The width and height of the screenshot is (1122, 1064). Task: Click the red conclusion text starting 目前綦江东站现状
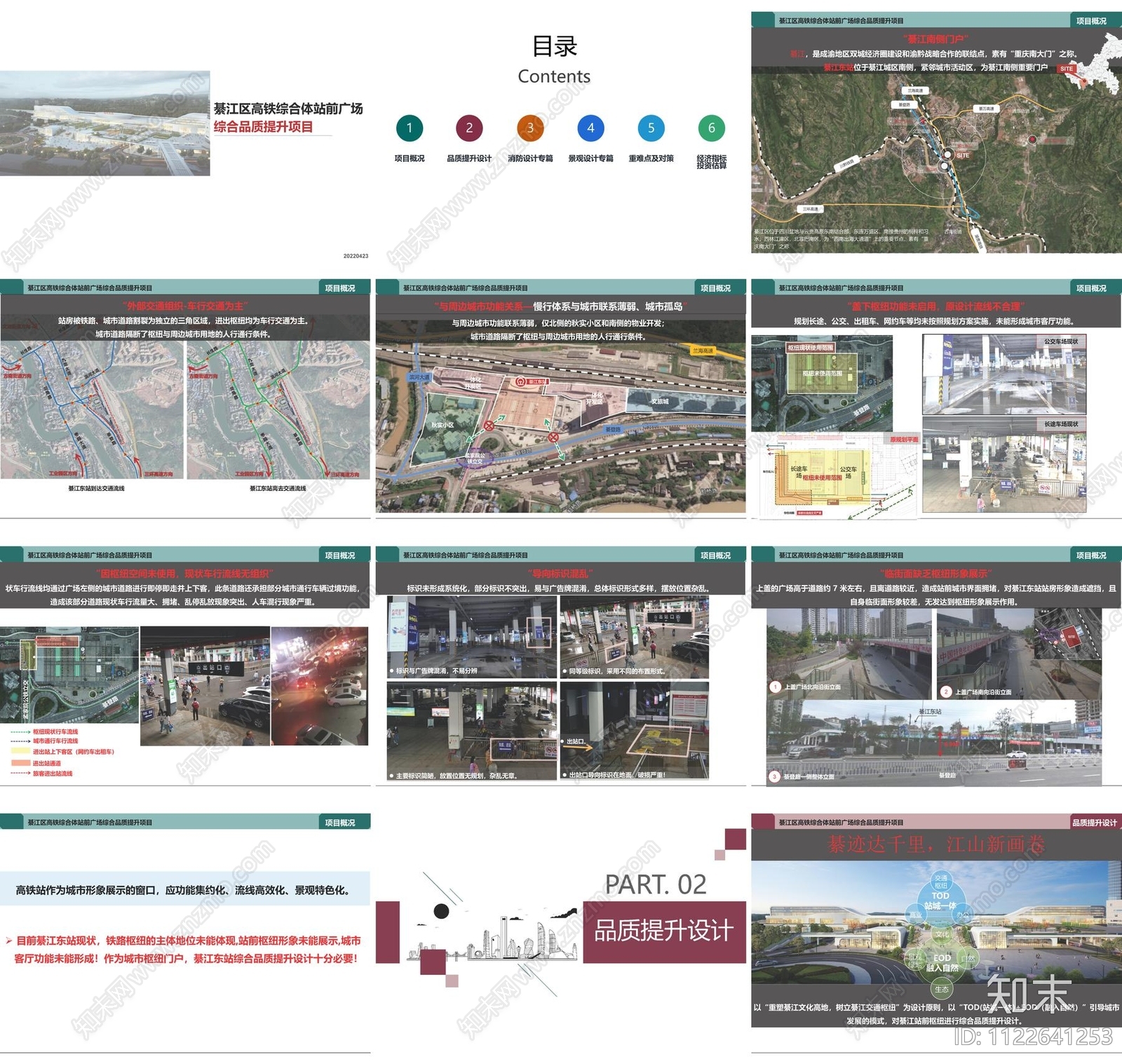[x=187, y=949]
